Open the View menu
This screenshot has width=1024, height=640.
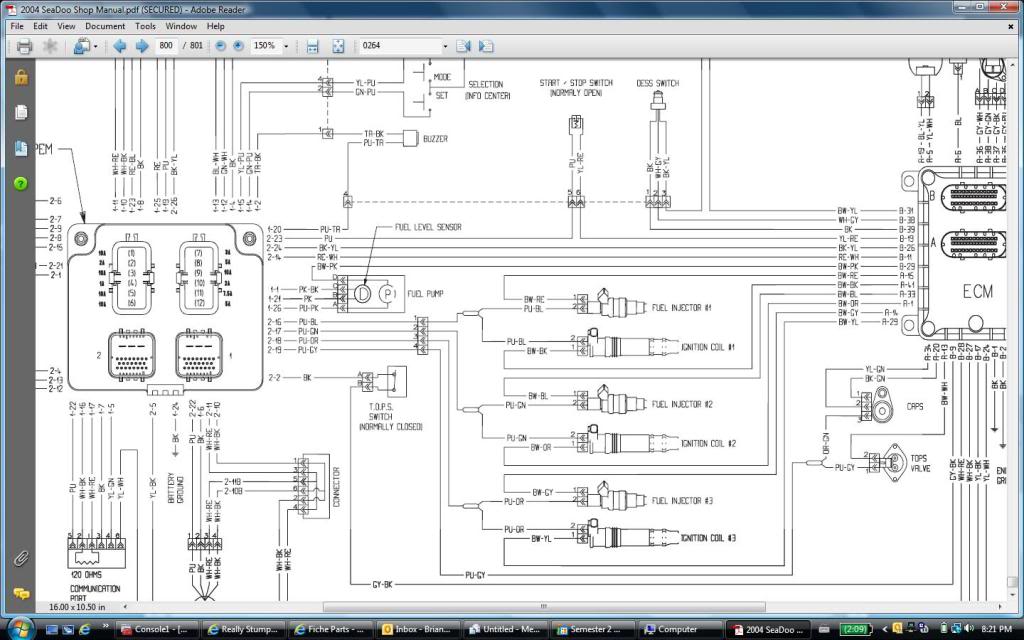tap(66, 26)
